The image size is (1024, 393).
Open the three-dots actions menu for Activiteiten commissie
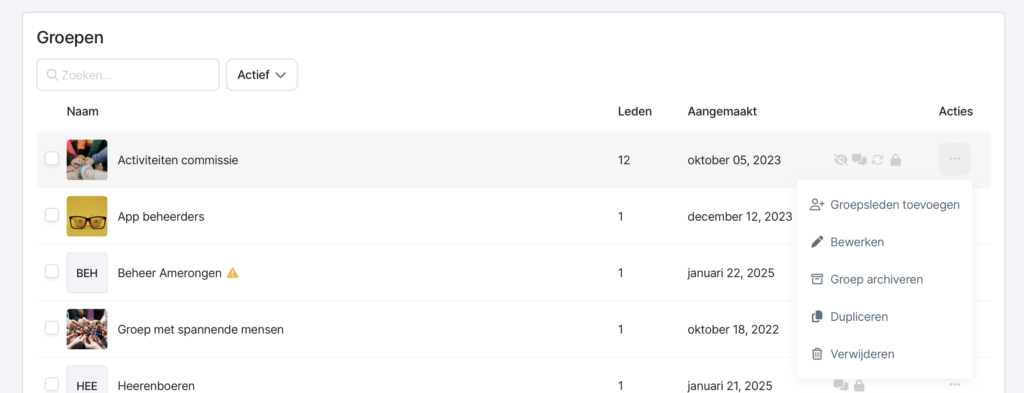955,159
